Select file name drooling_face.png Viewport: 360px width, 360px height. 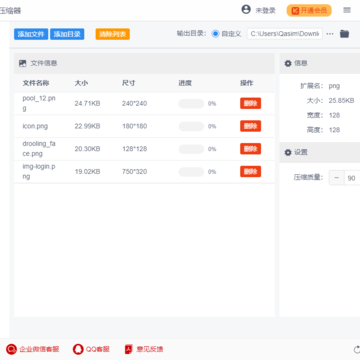pos(39,149)
